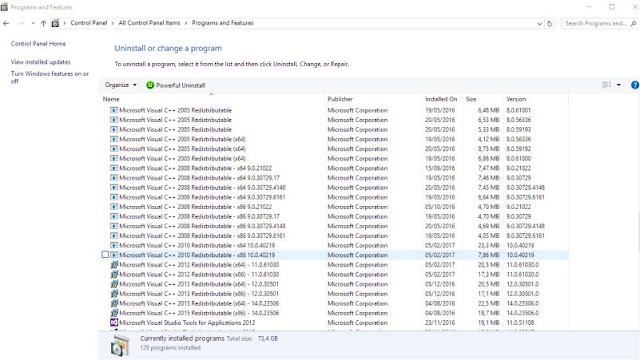Refresh the Programs and Features list
Viewport: 640px width, 360px height.
click(x=550, y=24)
